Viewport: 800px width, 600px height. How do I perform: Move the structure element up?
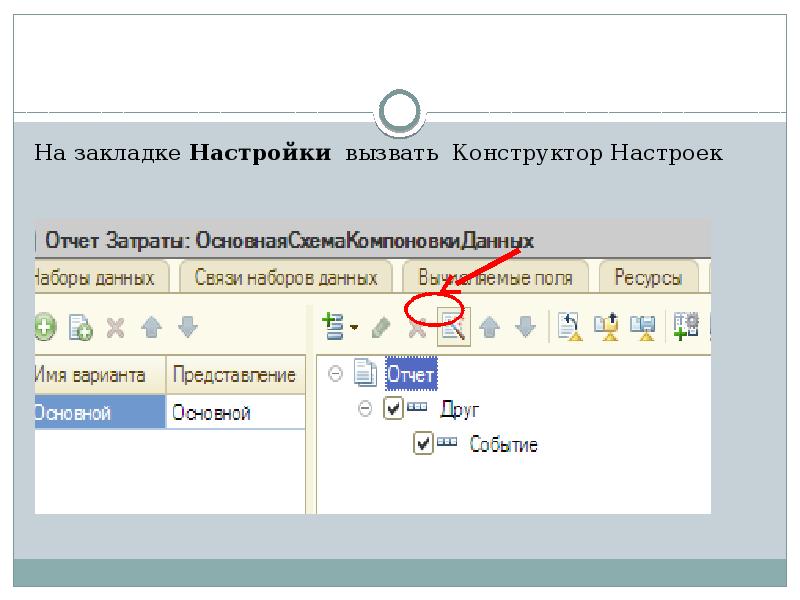click(x=490, y=327)
